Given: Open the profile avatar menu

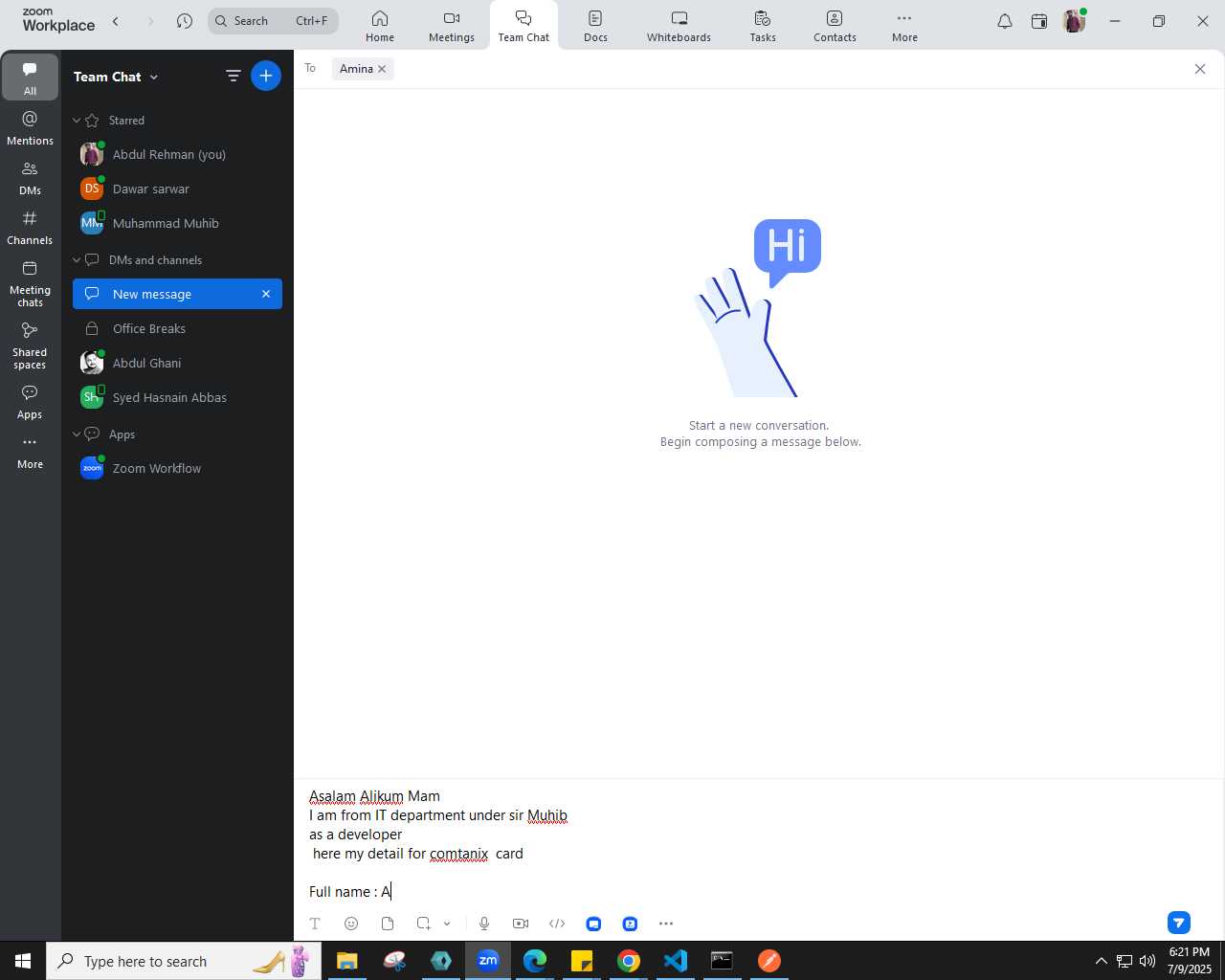Looking at the screenshot, I should [x=1074, y=21].
